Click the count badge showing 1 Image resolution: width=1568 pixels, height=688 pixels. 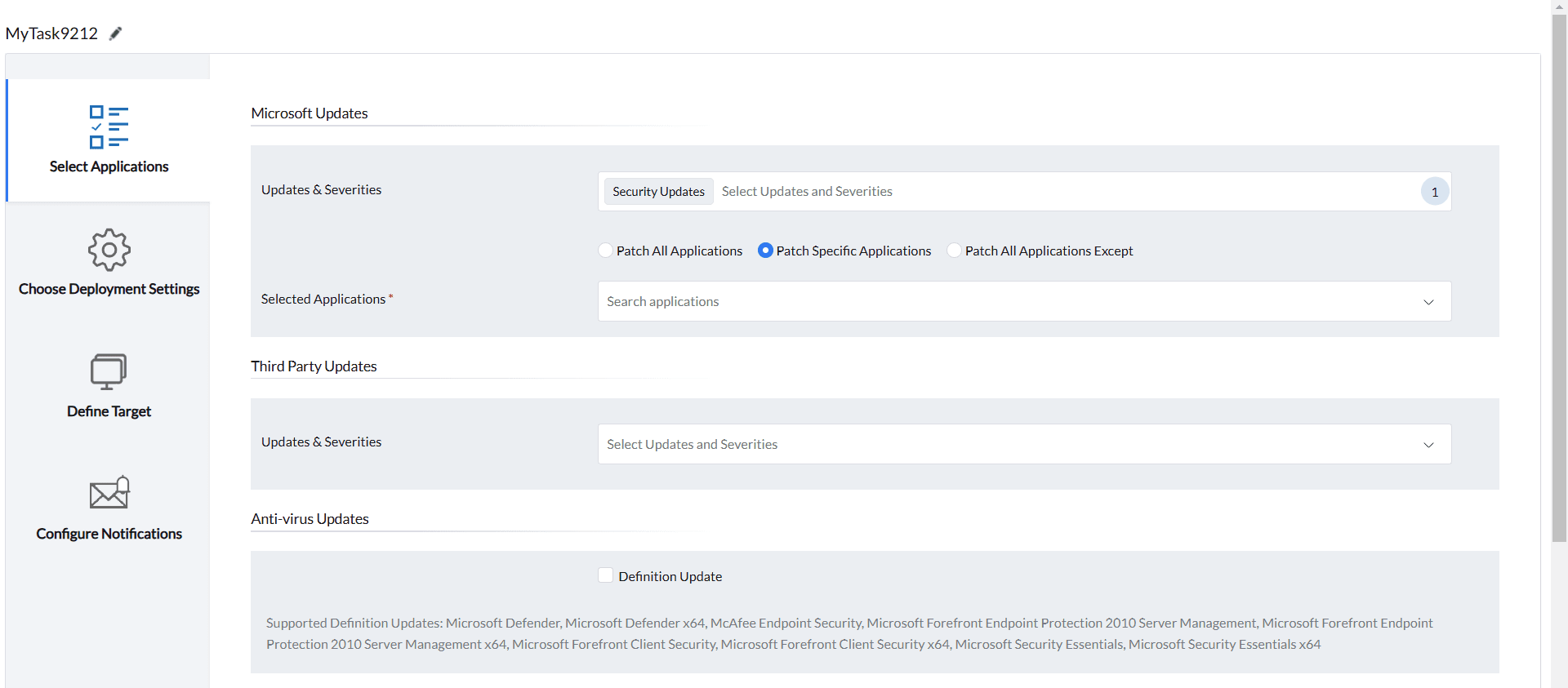click(1434, 192)
